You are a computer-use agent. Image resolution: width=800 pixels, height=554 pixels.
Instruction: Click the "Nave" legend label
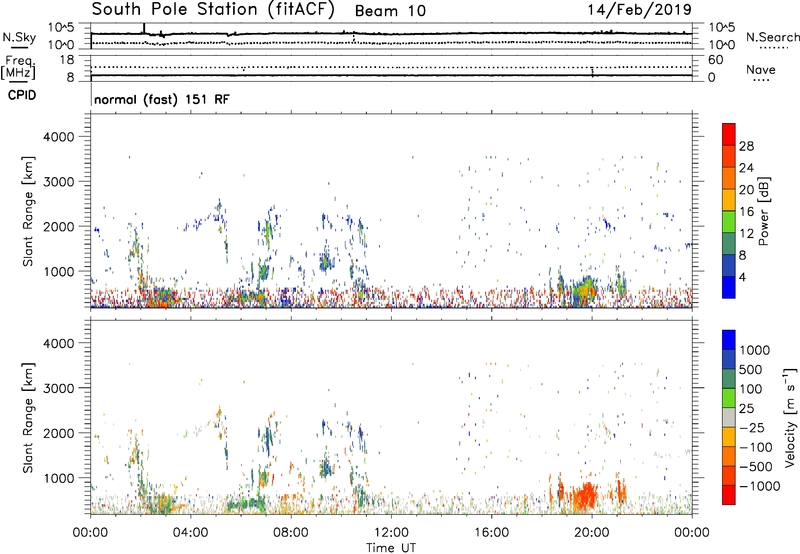(760, 70)
